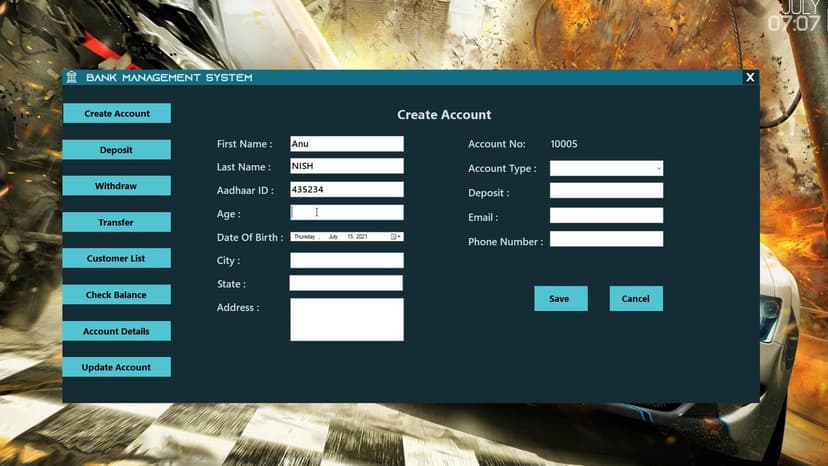Click the desktop clock showing 07:07
828x466 pixels.
[794, 23]
